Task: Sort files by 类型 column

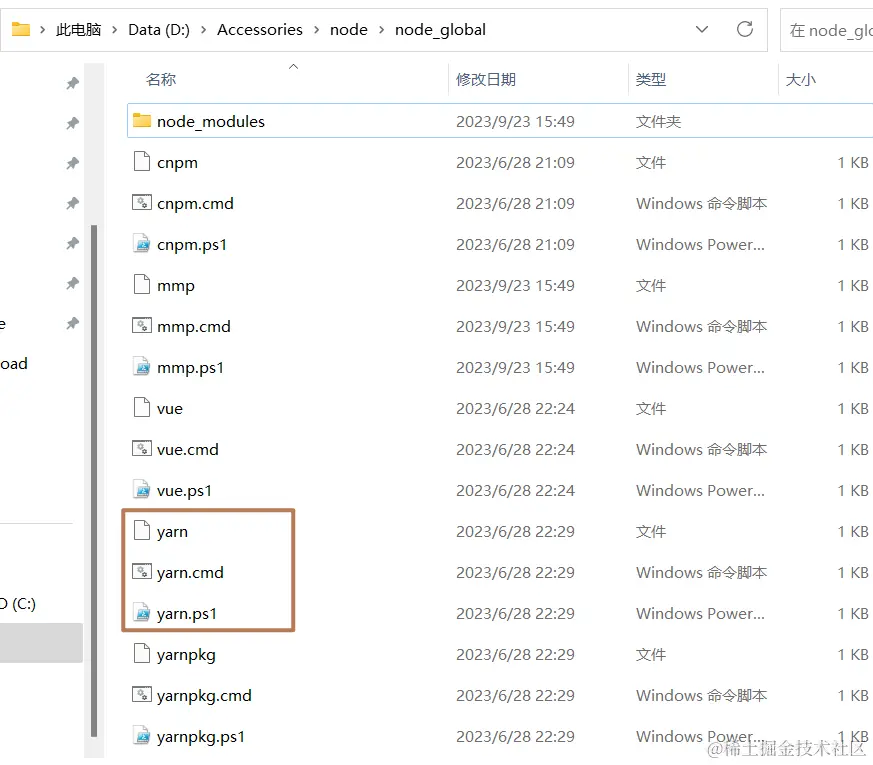Action: [651, 80]
